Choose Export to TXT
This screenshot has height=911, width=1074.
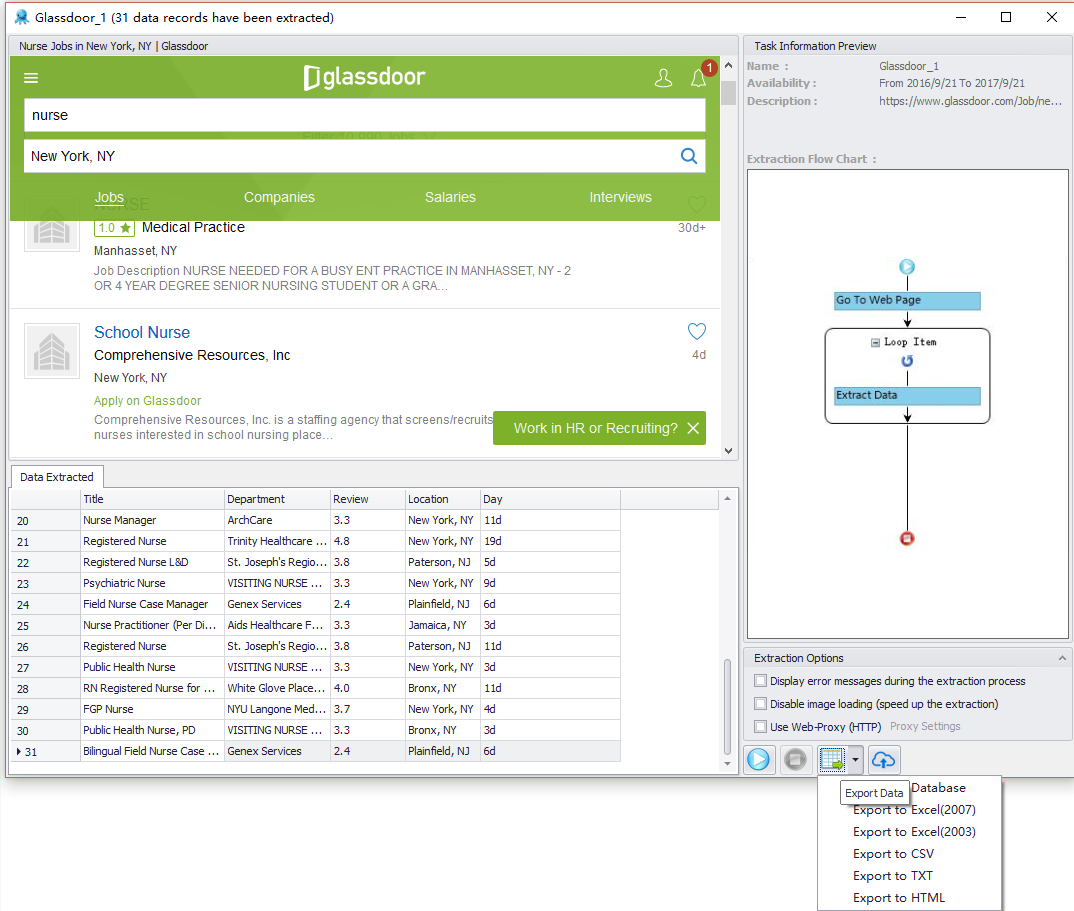click(892, 875)
